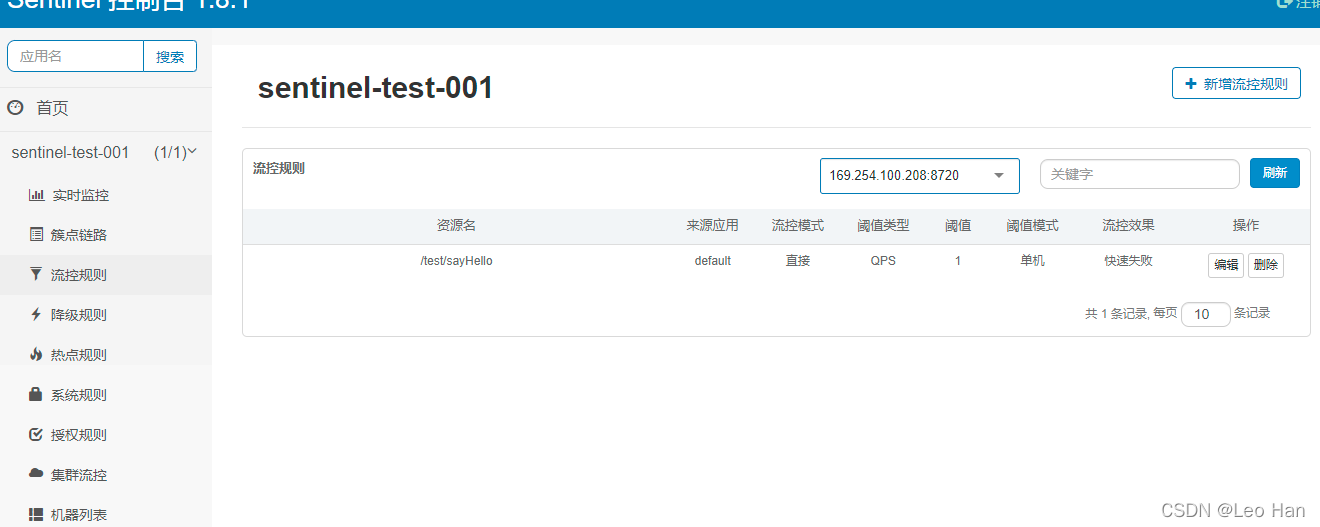
Task: Collapse the sentinel-test-001 app chevron
Action: pyautogui.click(x=192, y=152)
